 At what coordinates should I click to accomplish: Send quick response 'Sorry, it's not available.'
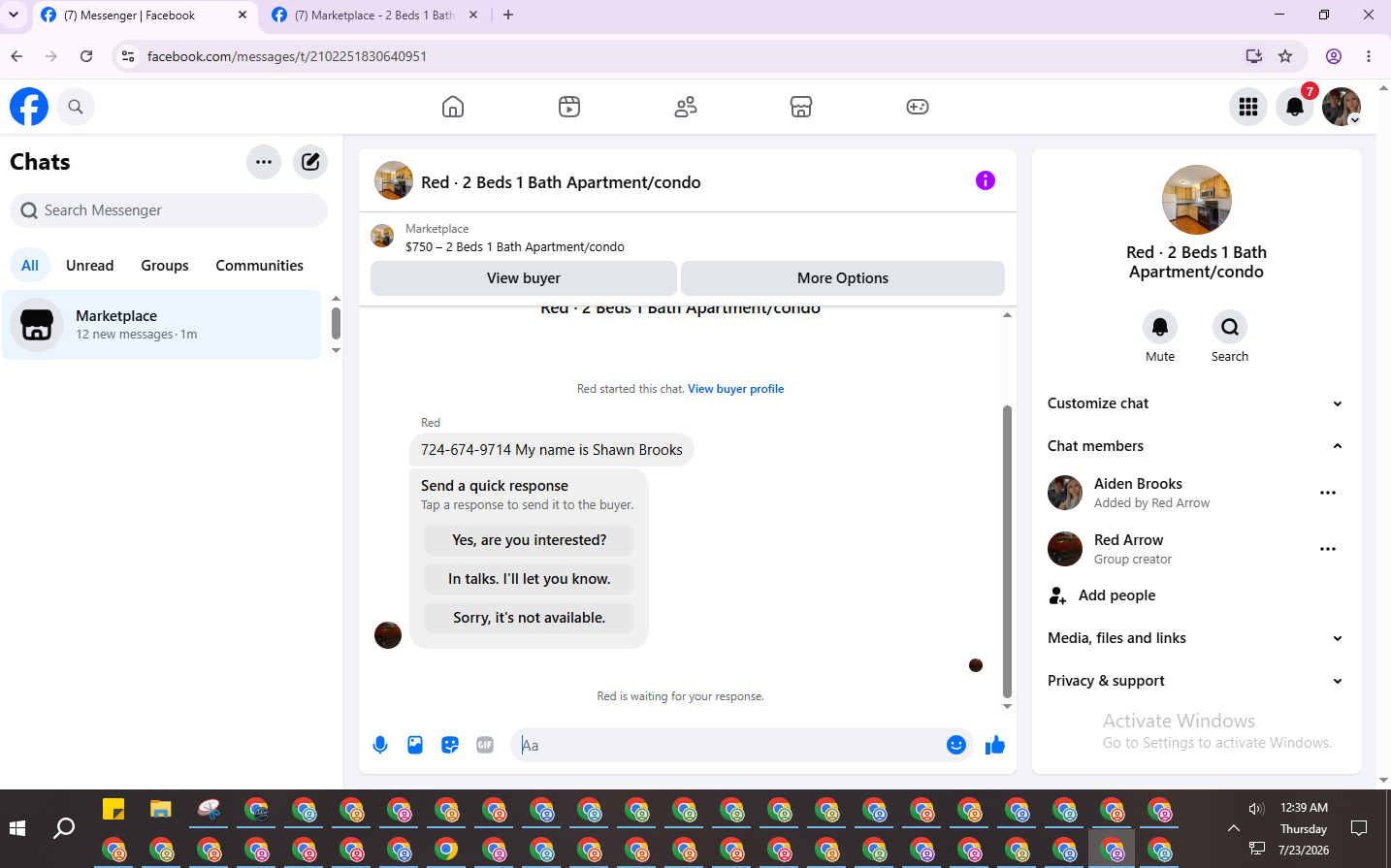530,618
